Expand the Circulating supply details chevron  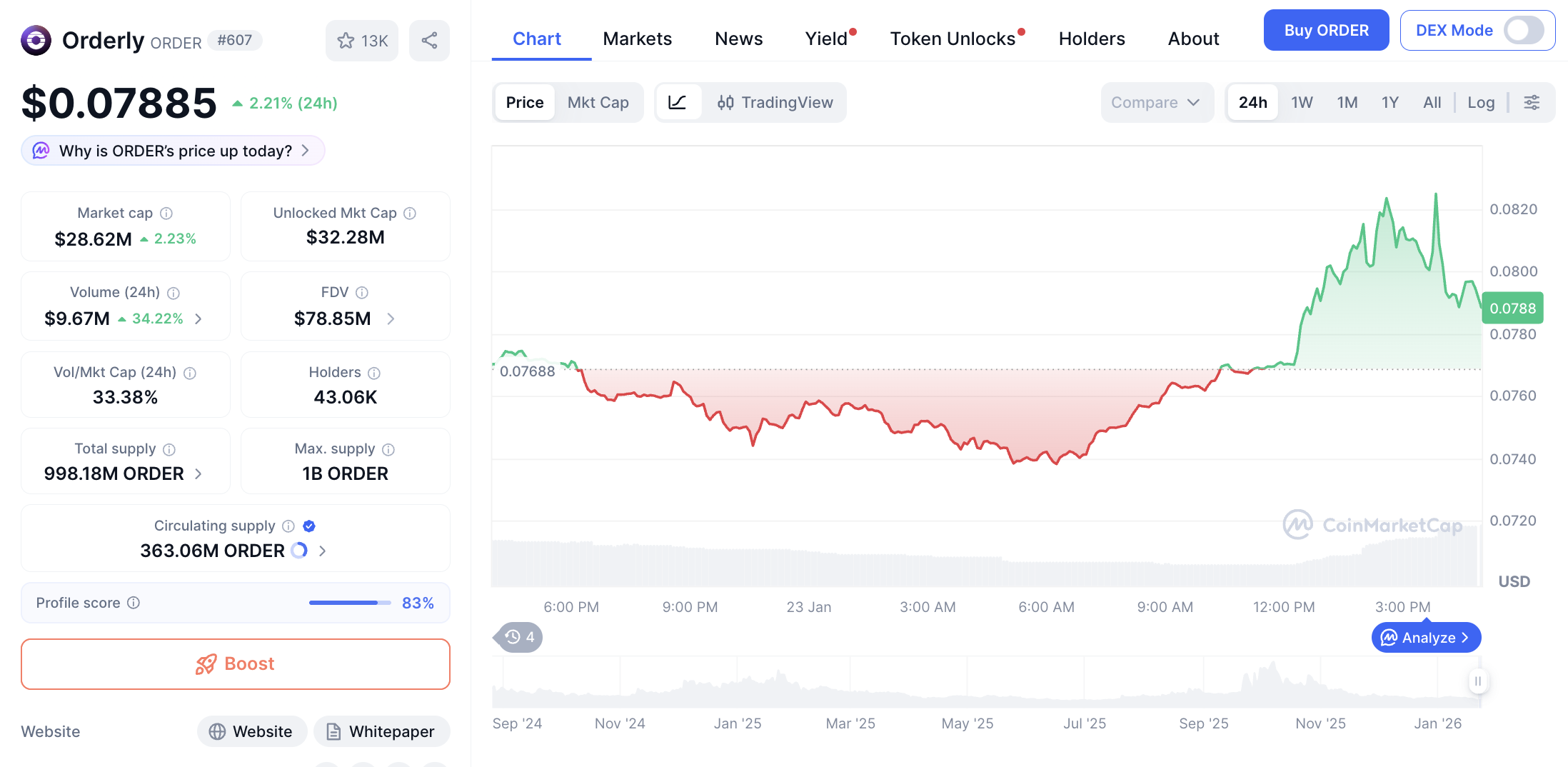323,551
